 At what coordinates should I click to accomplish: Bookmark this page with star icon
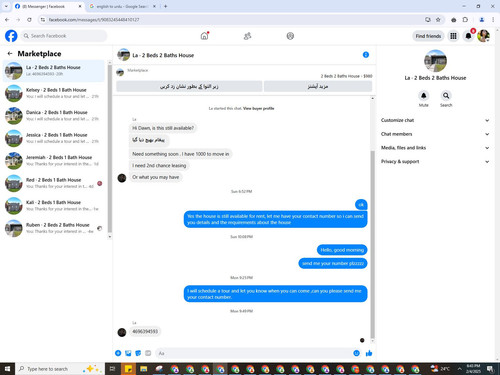tap(438, 20)
